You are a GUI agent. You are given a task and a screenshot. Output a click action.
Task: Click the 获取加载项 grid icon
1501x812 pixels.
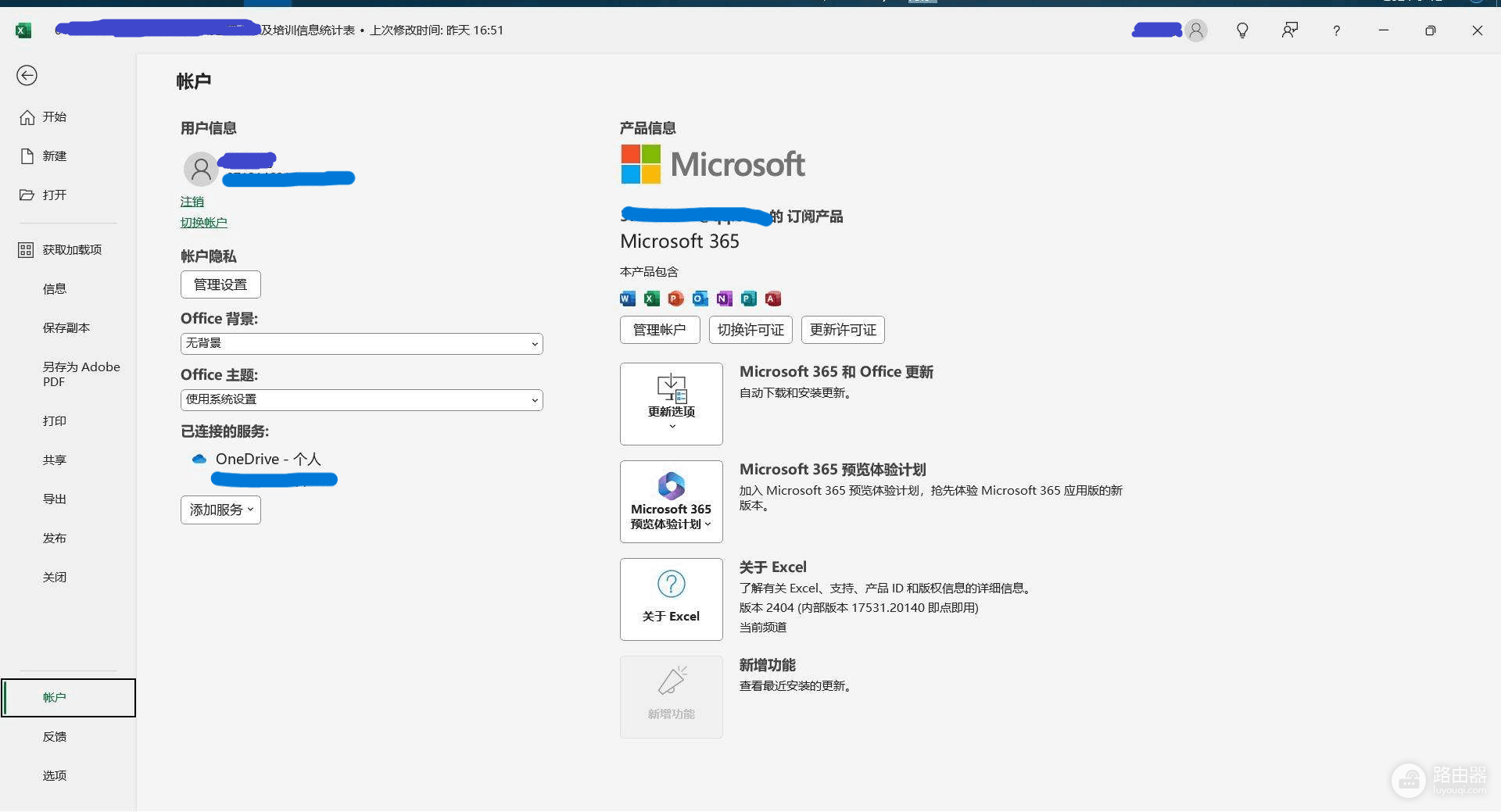(x=26, y=250)
